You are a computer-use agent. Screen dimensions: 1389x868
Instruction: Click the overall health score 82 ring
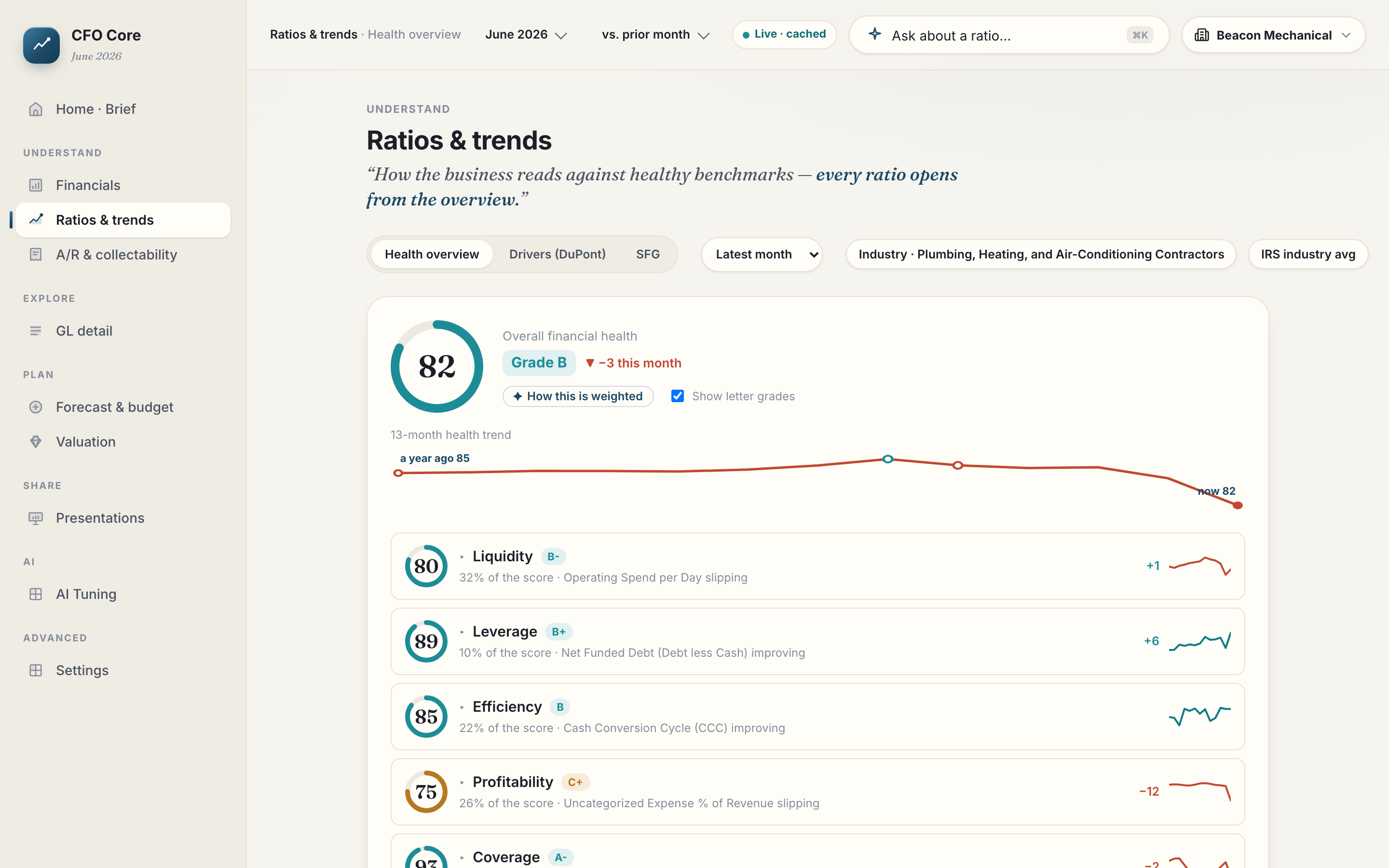point(437,366)
